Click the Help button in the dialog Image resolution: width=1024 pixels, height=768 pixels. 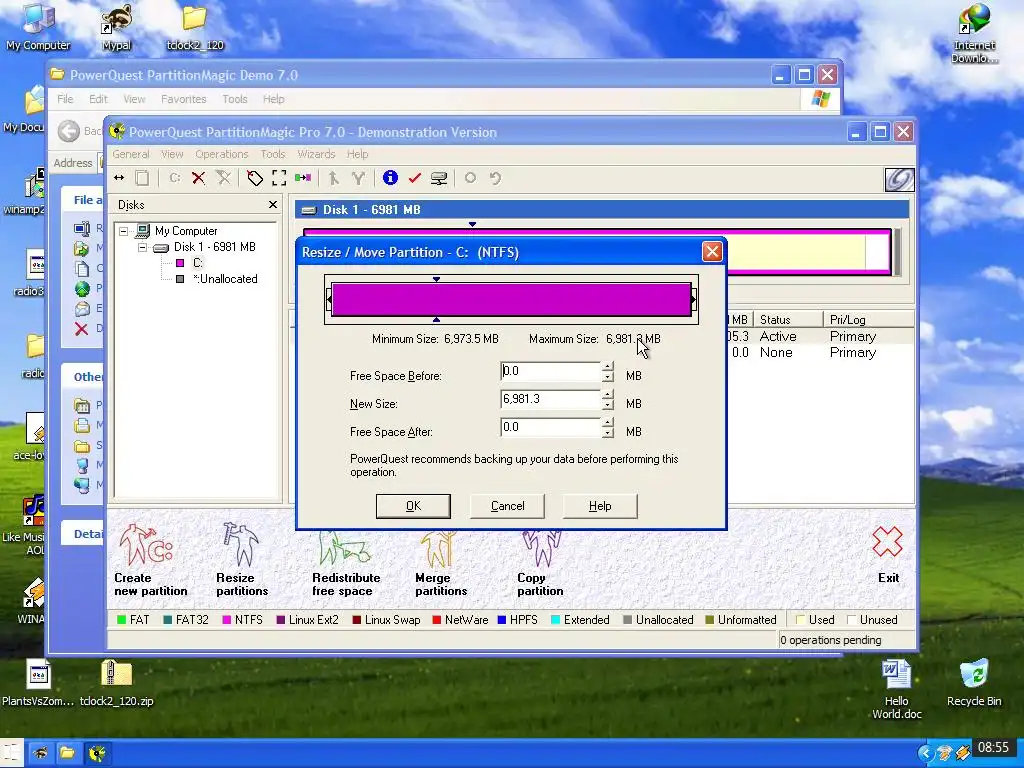pos(600,506)
